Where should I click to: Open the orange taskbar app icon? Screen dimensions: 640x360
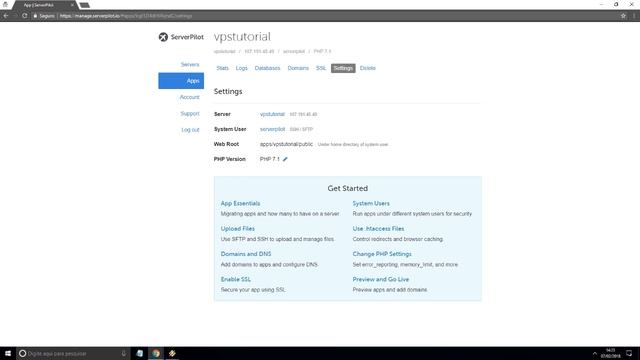coord(172,353)
